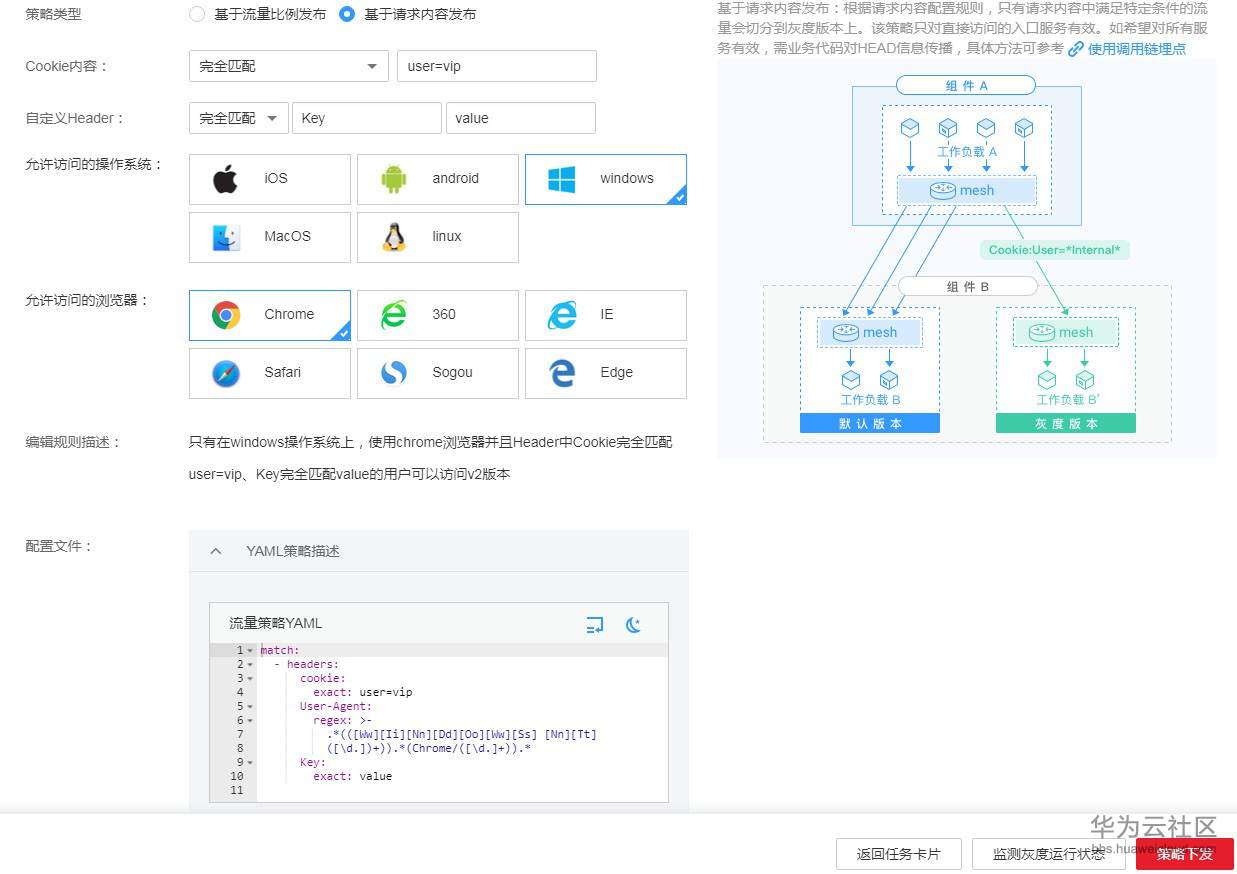
Task: Select the Edge browser tile
Action: (x=606, y=373)
